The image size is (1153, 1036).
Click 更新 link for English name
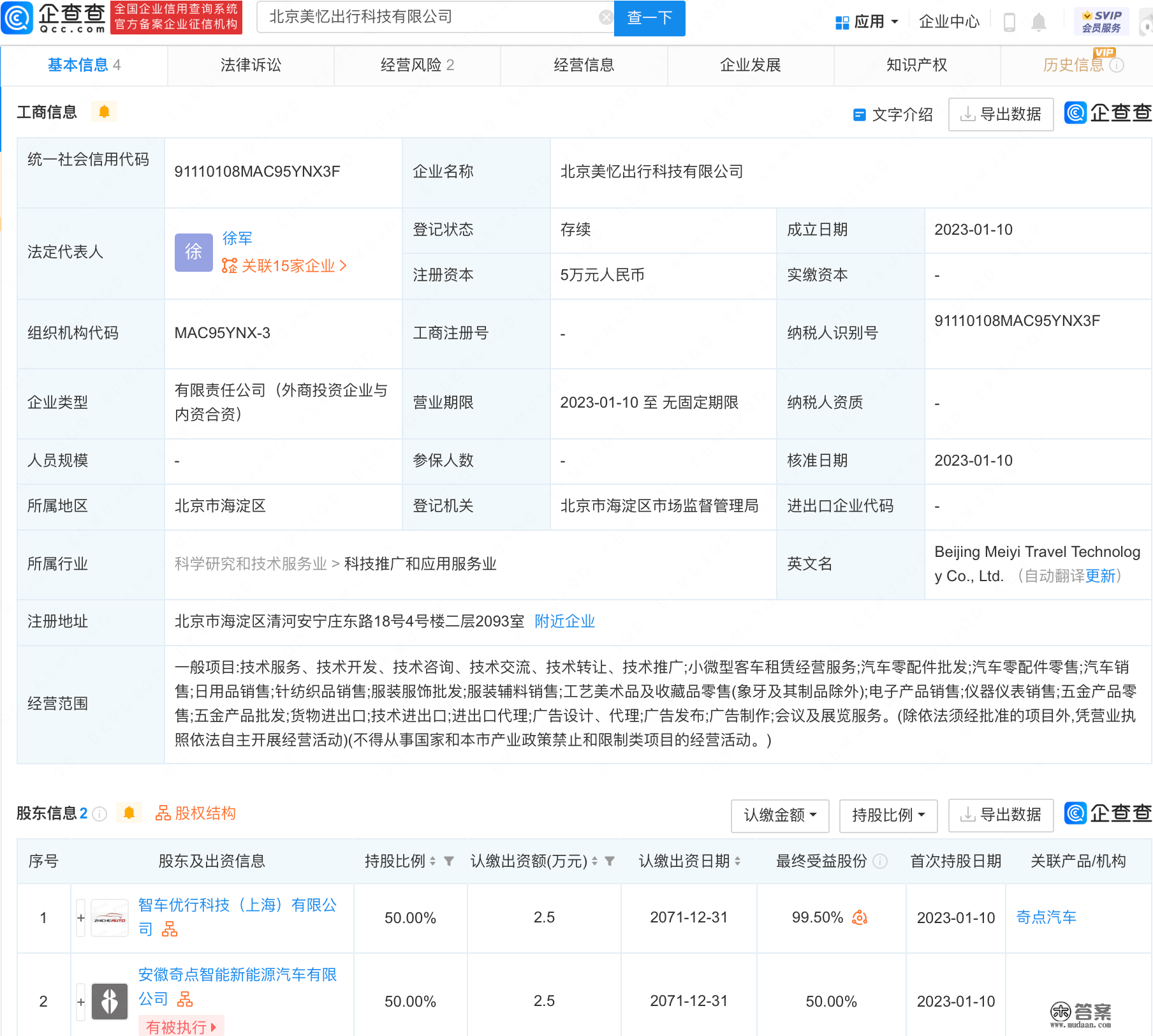pos(1100,576)
